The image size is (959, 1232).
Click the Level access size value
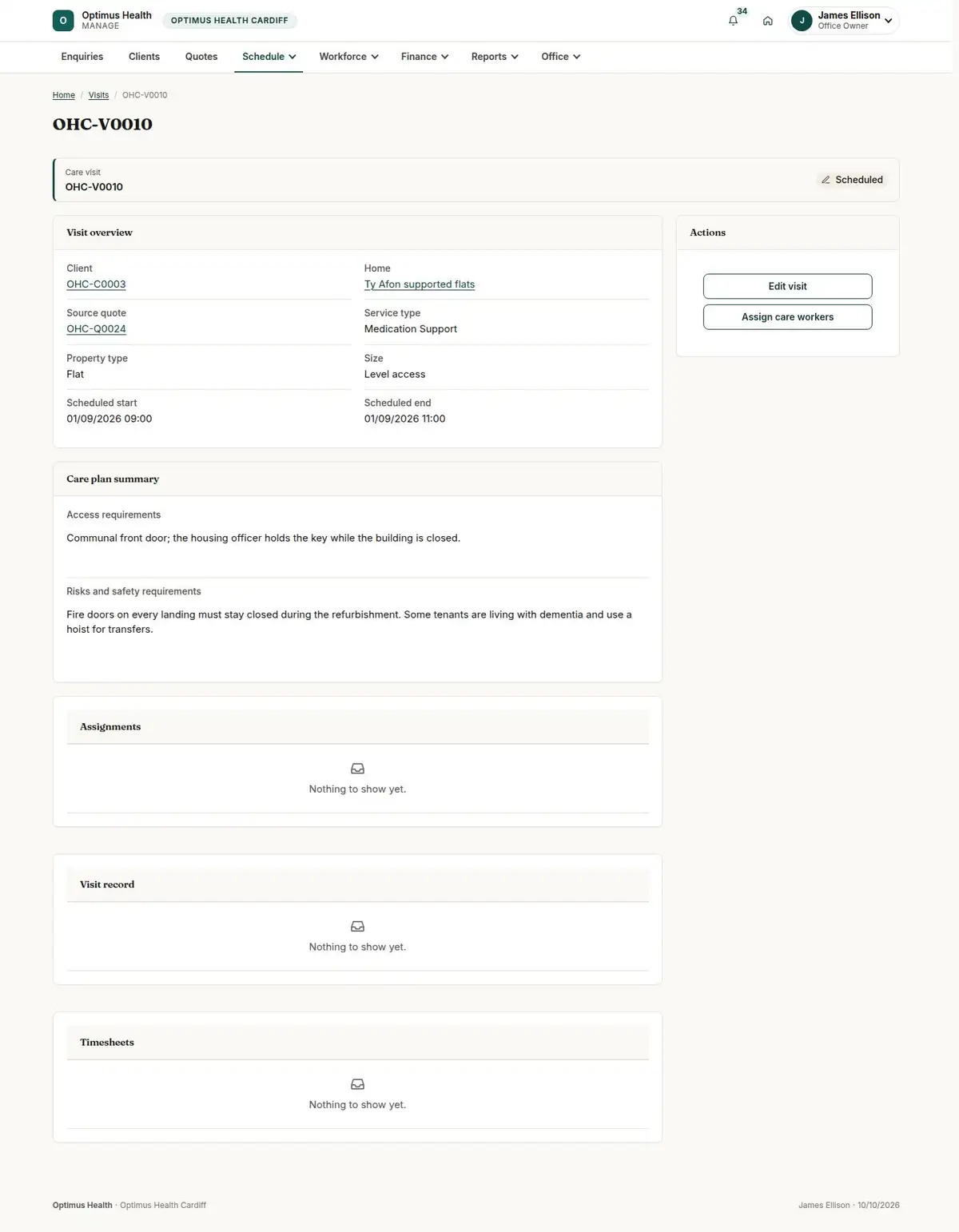[x=395, y=374]
